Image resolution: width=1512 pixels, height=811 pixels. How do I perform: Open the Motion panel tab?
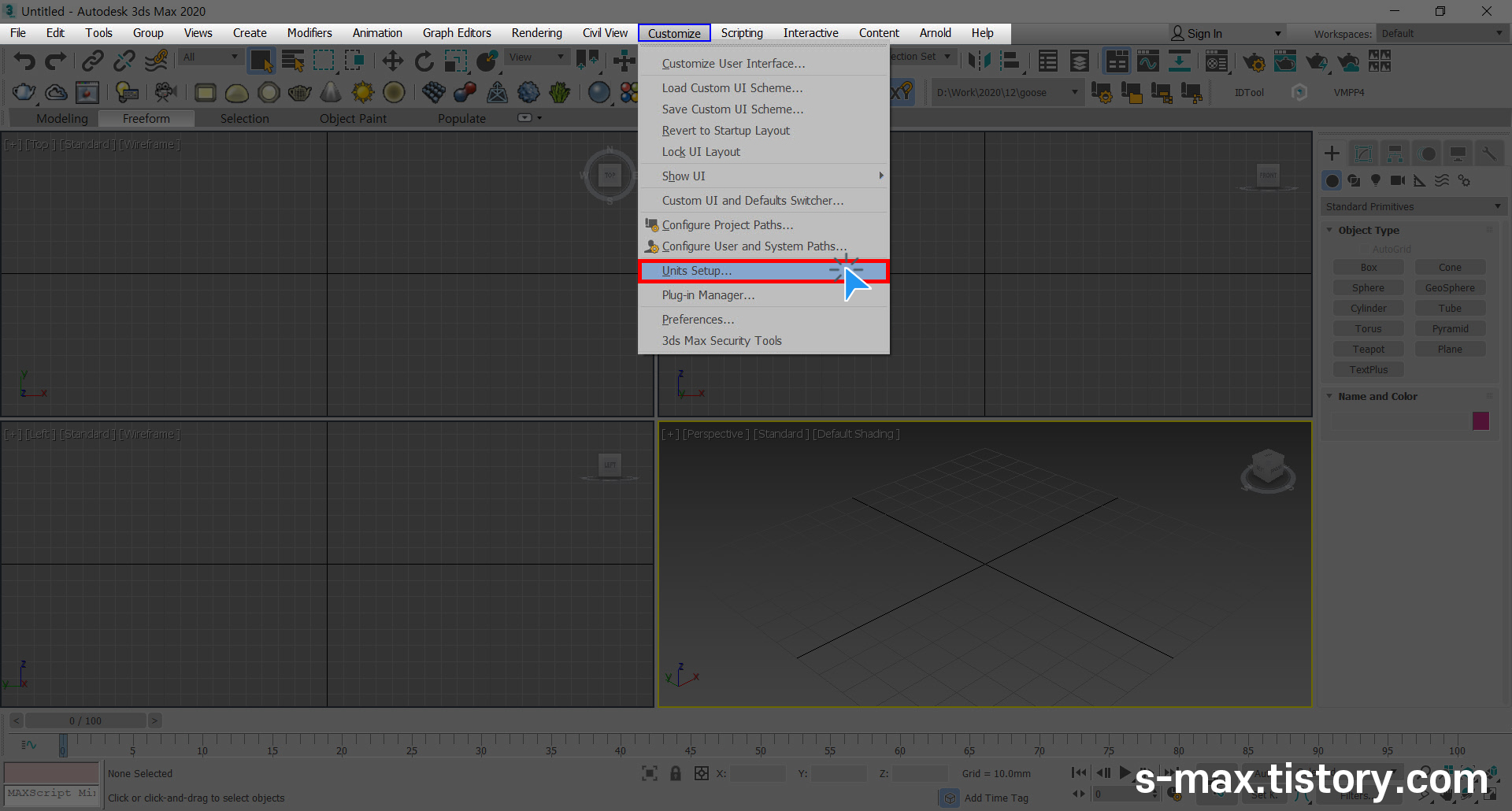(x=1428, y=154)
